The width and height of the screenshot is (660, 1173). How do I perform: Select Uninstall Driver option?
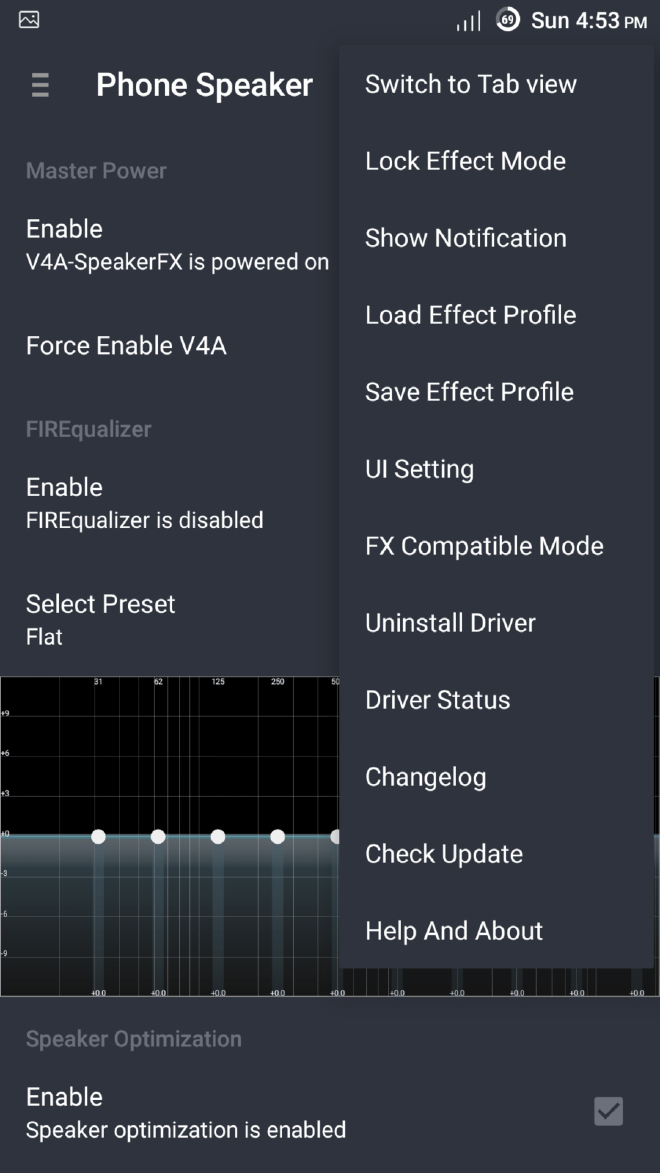[x=450, y=622]
